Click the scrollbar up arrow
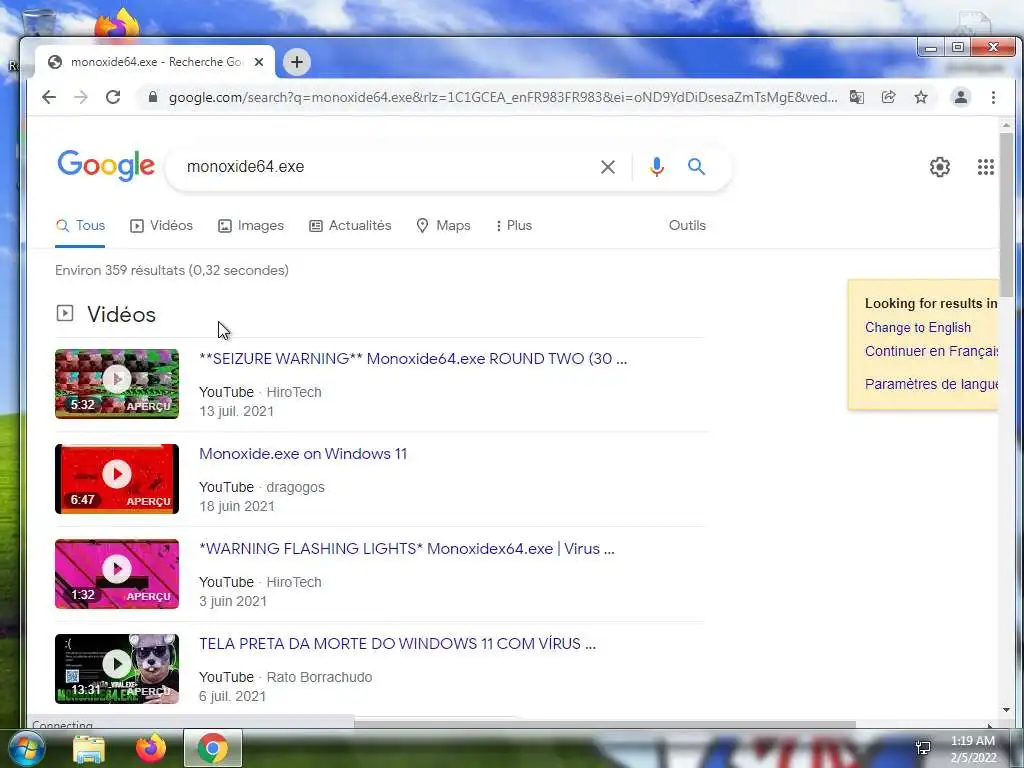Image resolution: width=1024 pixels, height=768 pixels. coord(1006,125)
